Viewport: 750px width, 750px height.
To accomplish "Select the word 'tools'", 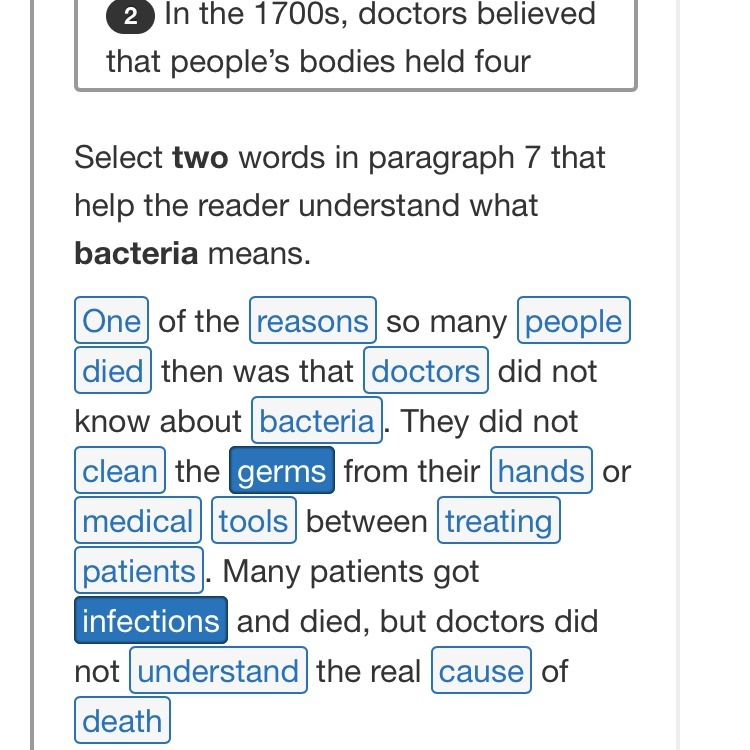I will pos(254,520).
